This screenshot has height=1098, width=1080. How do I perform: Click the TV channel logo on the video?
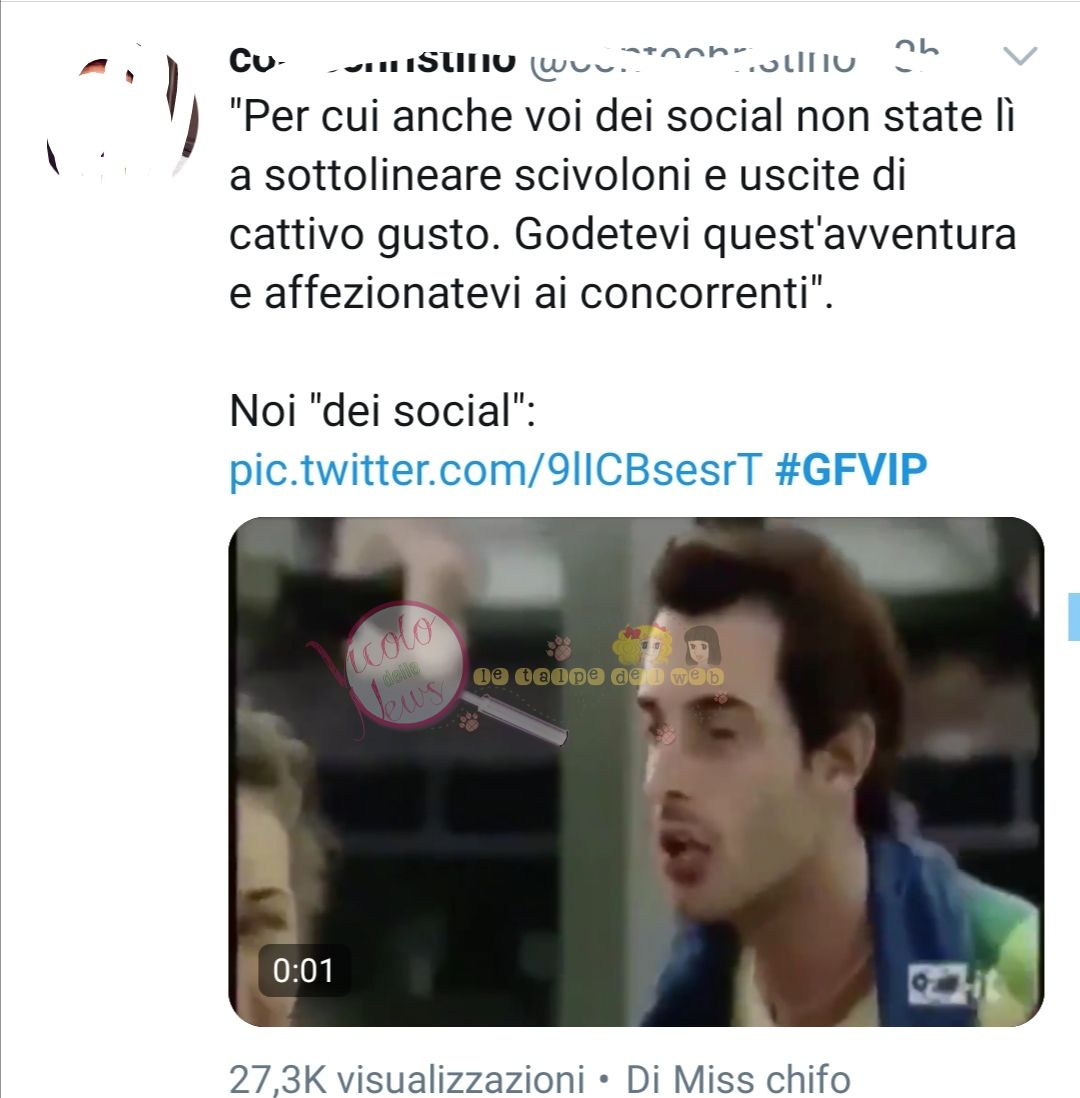pyautogui.click(x=953, y=984)
